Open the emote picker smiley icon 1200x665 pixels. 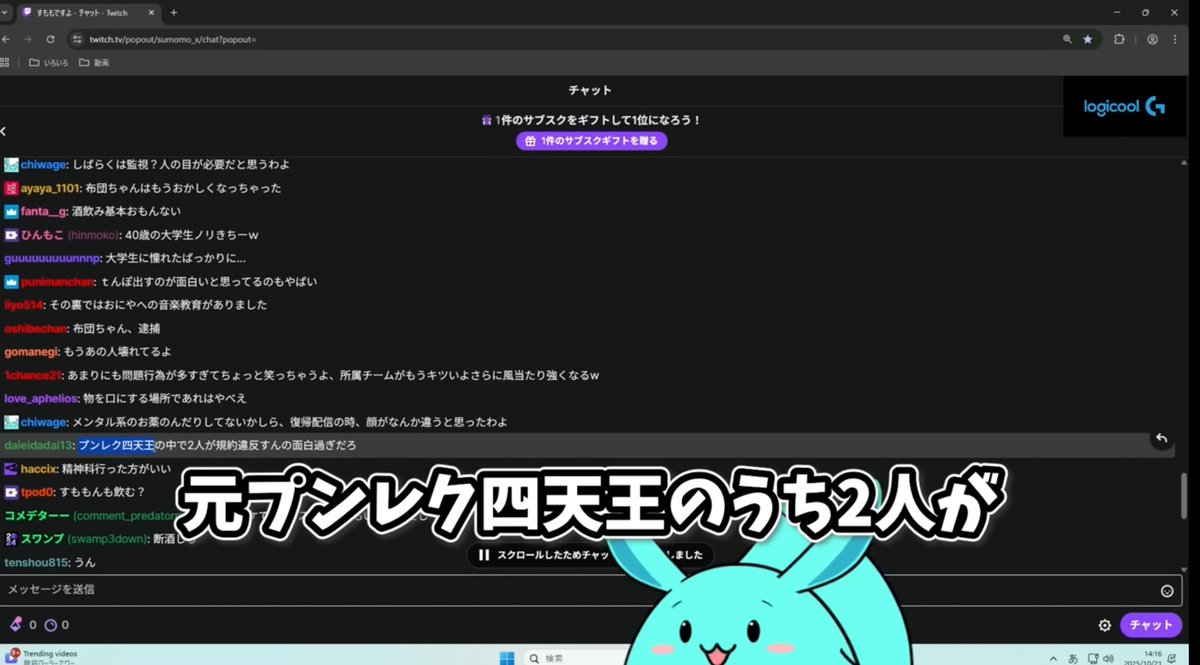pyautogui.click(x=1167, y=590)
